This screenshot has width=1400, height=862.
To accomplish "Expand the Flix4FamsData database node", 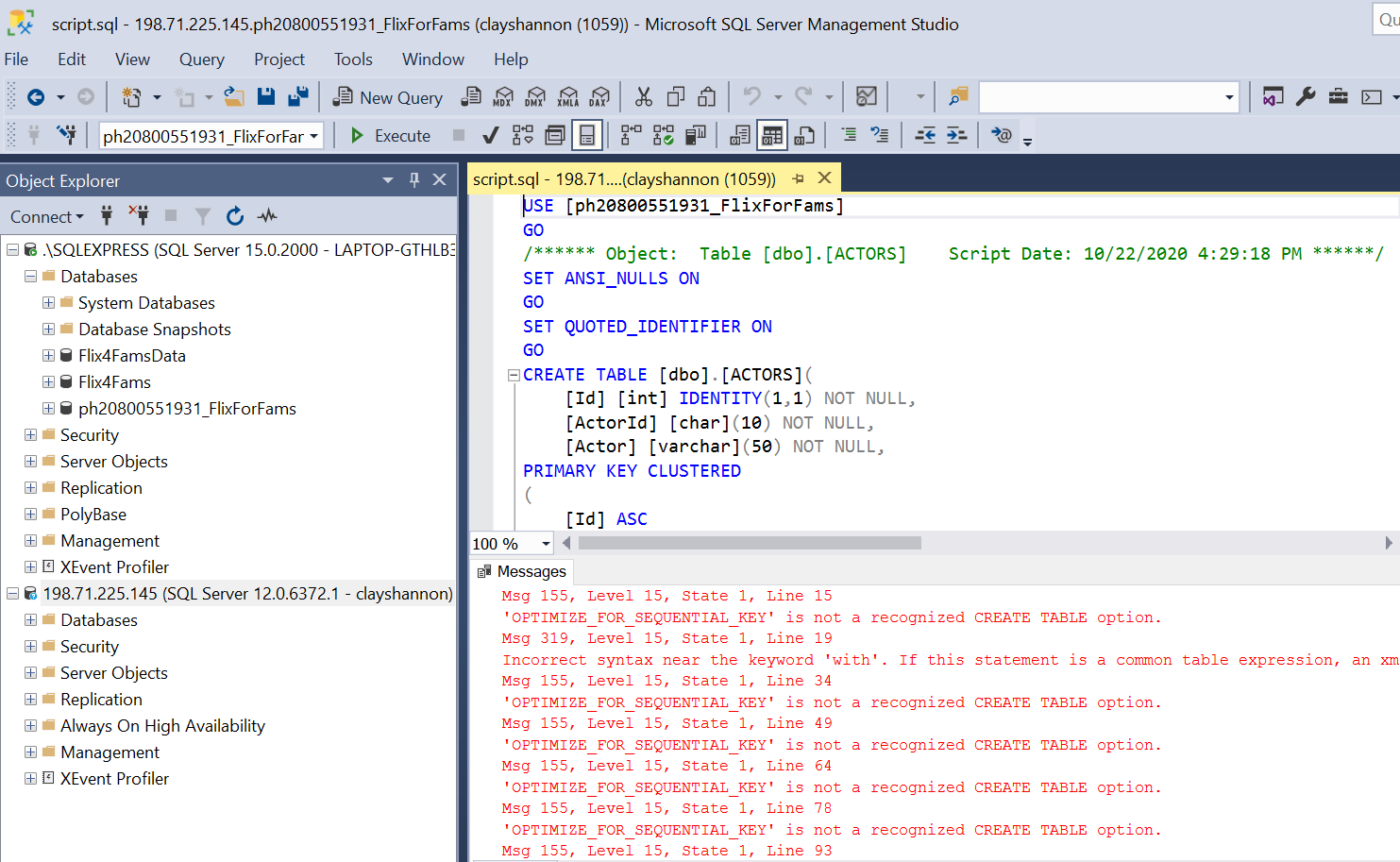I will point(47,355).
